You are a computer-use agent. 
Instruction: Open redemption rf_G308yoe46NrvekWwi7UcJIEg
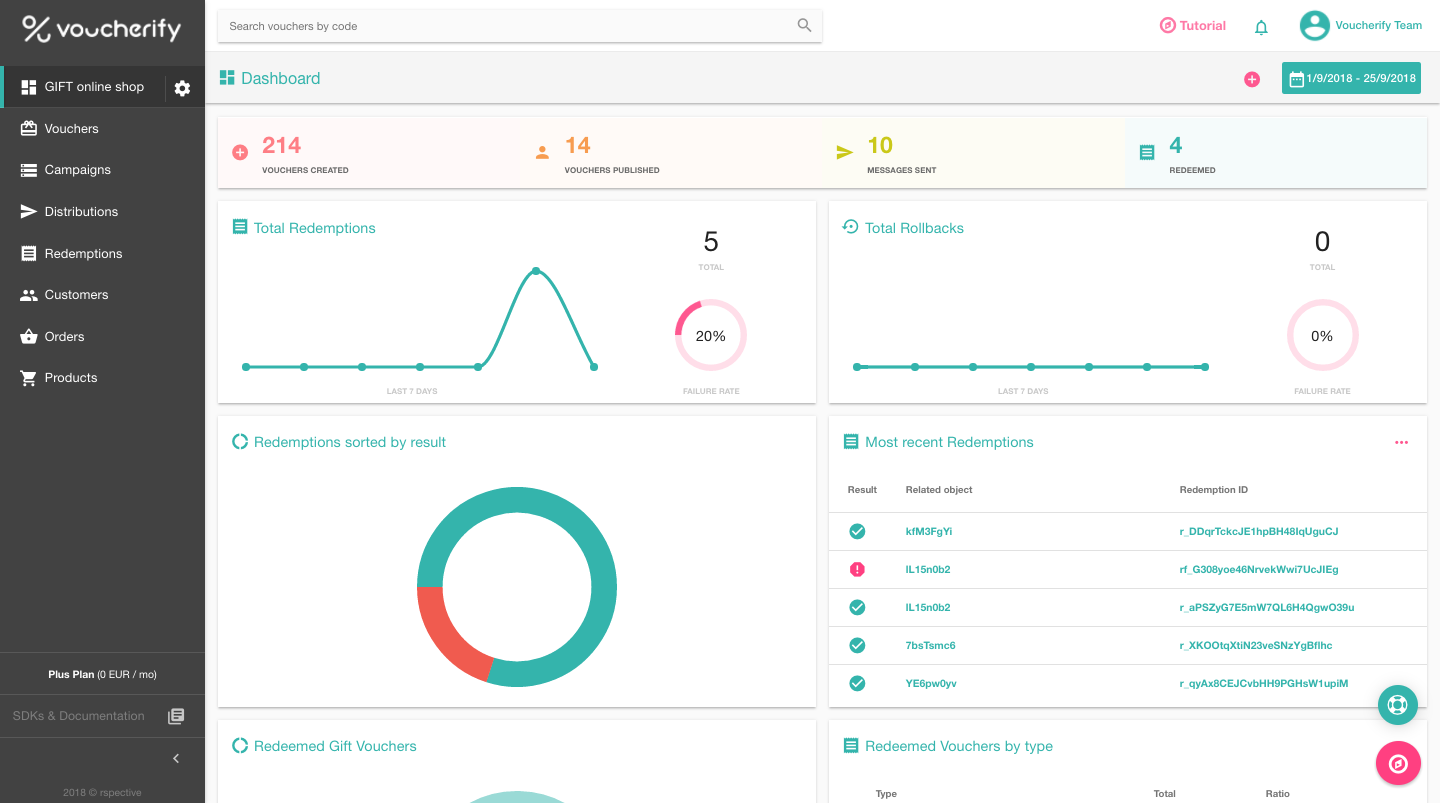point(1259,570)
